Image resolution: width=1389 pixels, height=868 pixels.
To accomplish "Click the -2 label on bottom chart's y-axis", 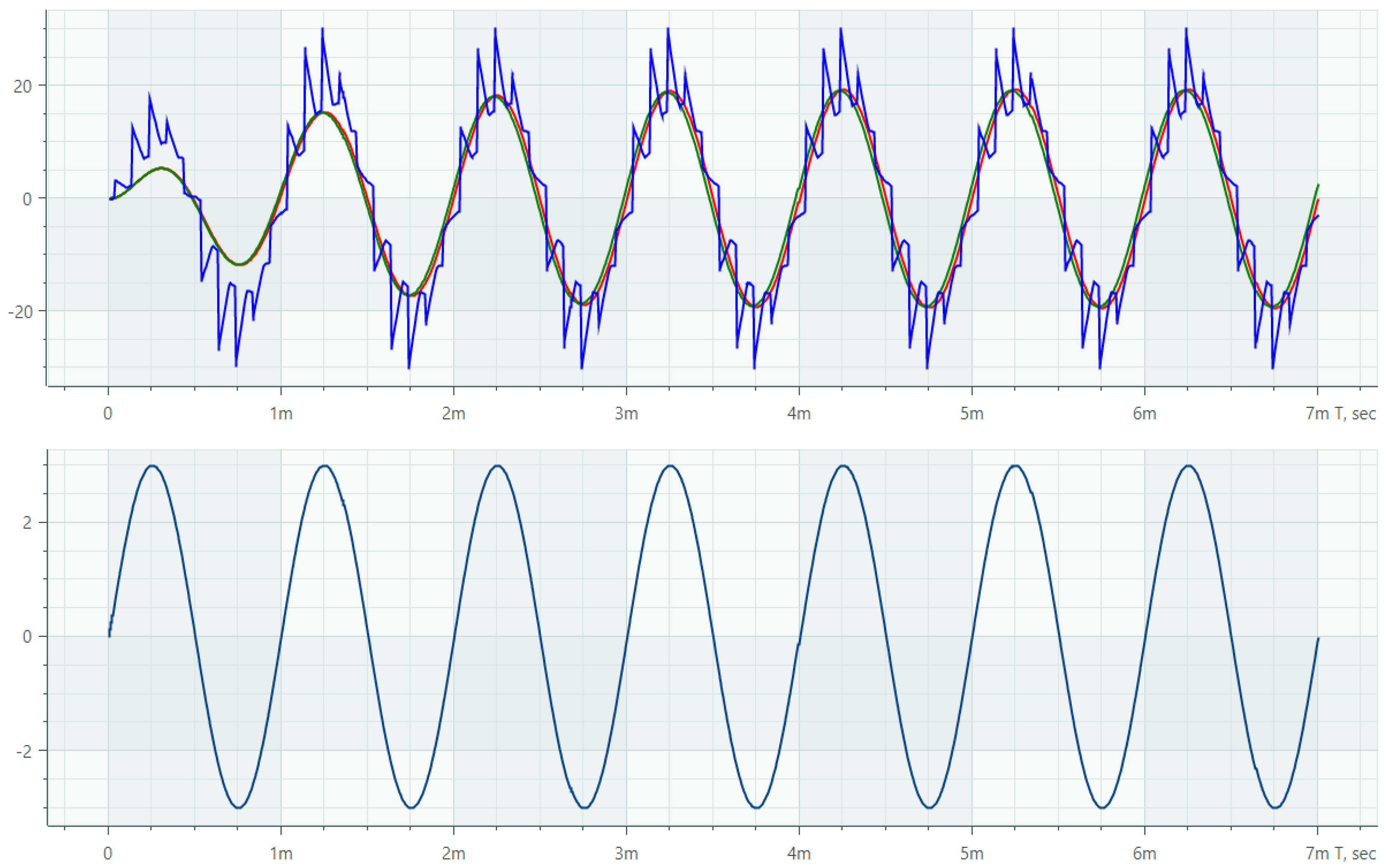I will click(x=24, y=751).
